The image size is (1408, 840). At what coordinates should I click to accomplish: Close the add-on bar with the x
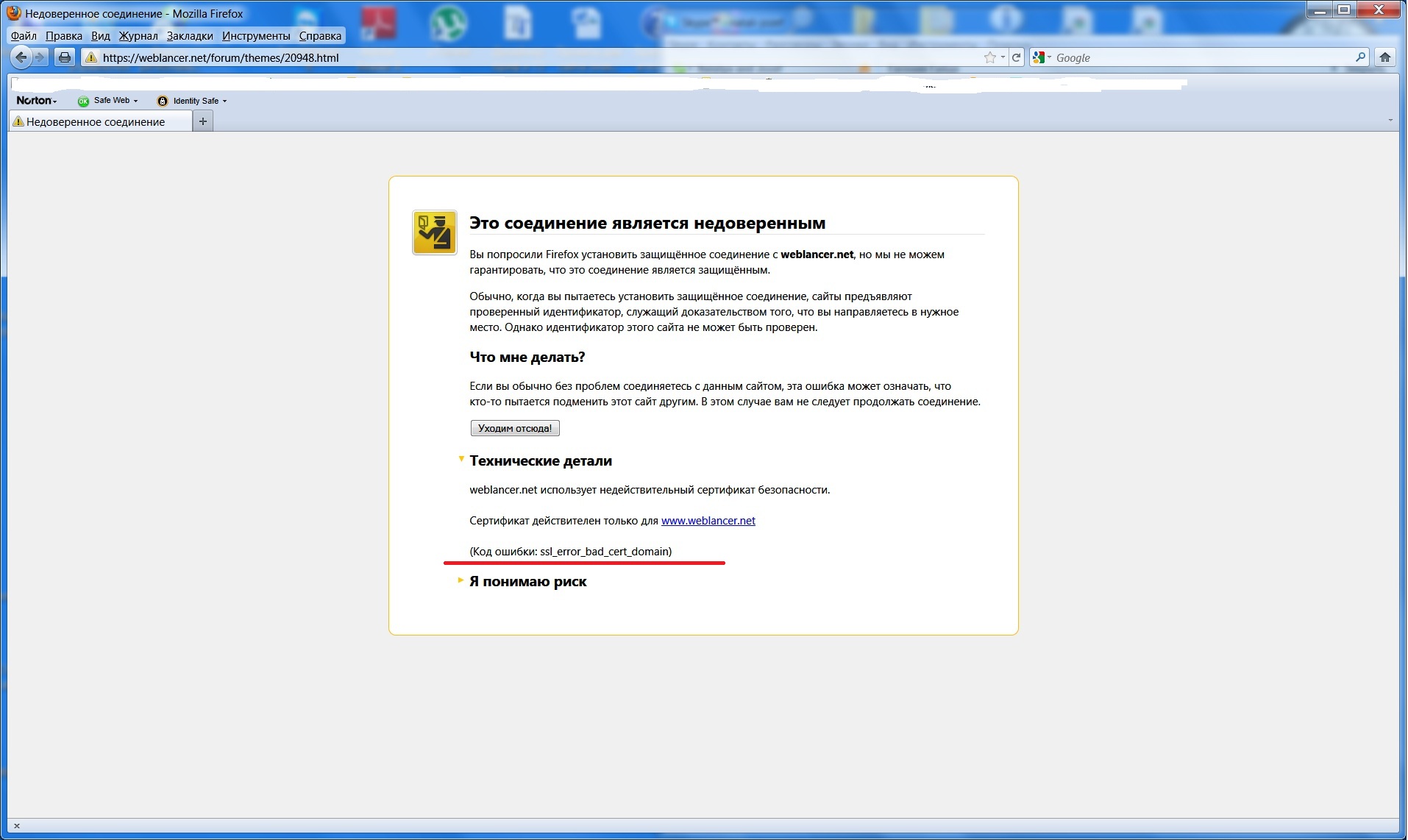[x=16, y=826]
